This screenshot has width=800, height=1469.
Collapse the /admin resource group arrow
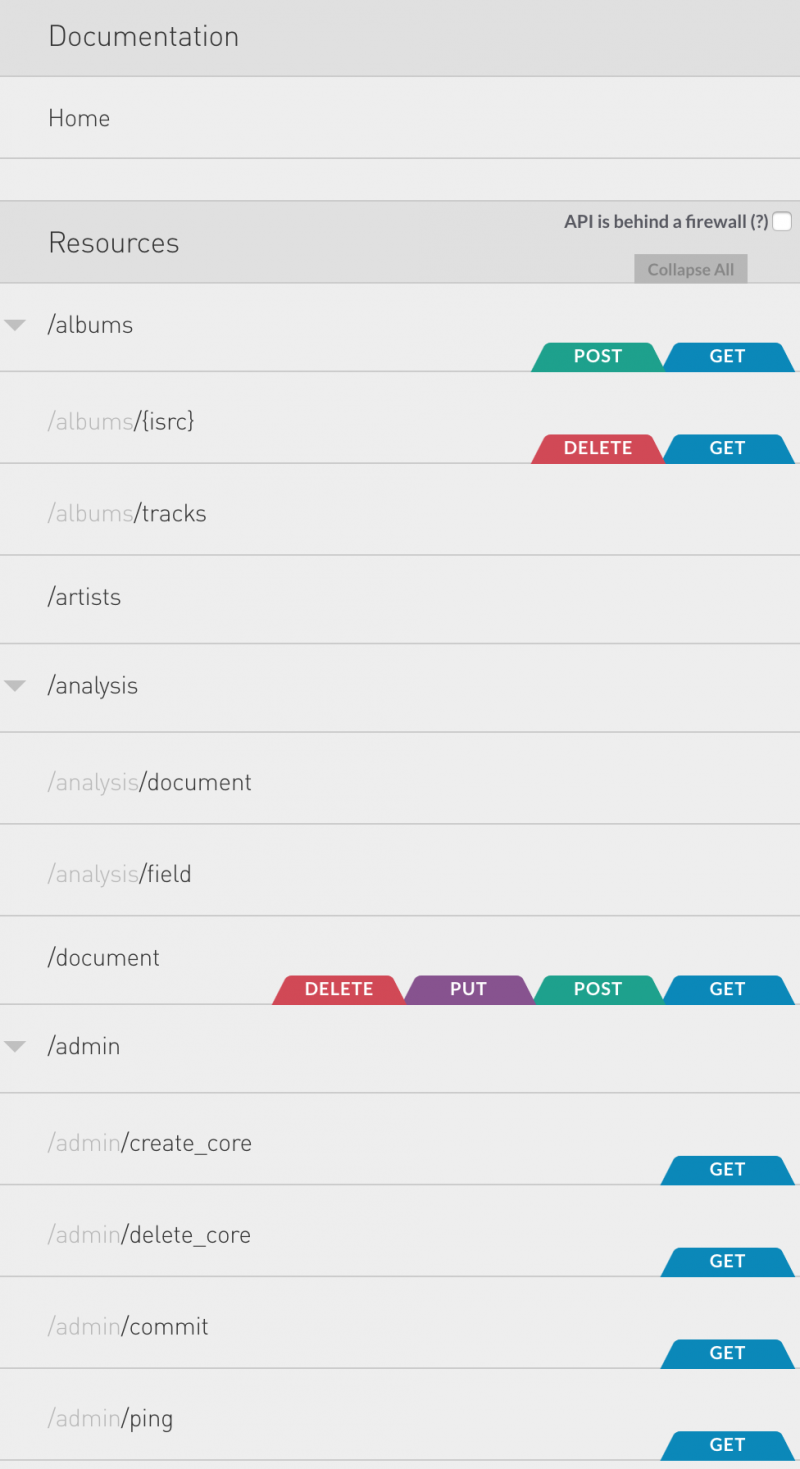15,1047
